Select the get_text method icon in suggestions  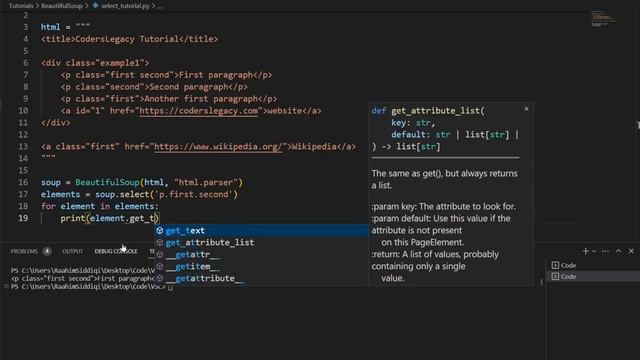[x=160, y=231]
